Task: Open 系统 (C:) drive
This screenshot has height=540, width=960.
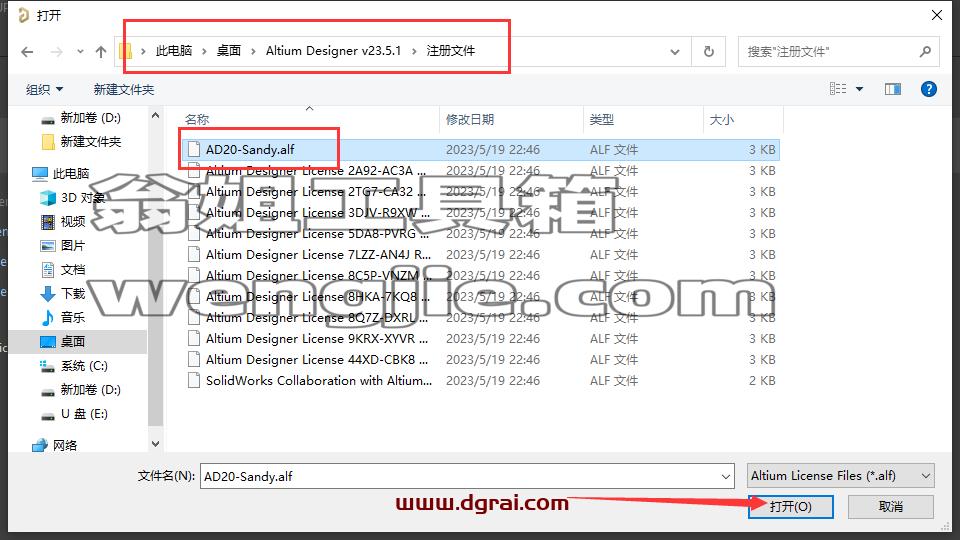Action: pos(74,366)
